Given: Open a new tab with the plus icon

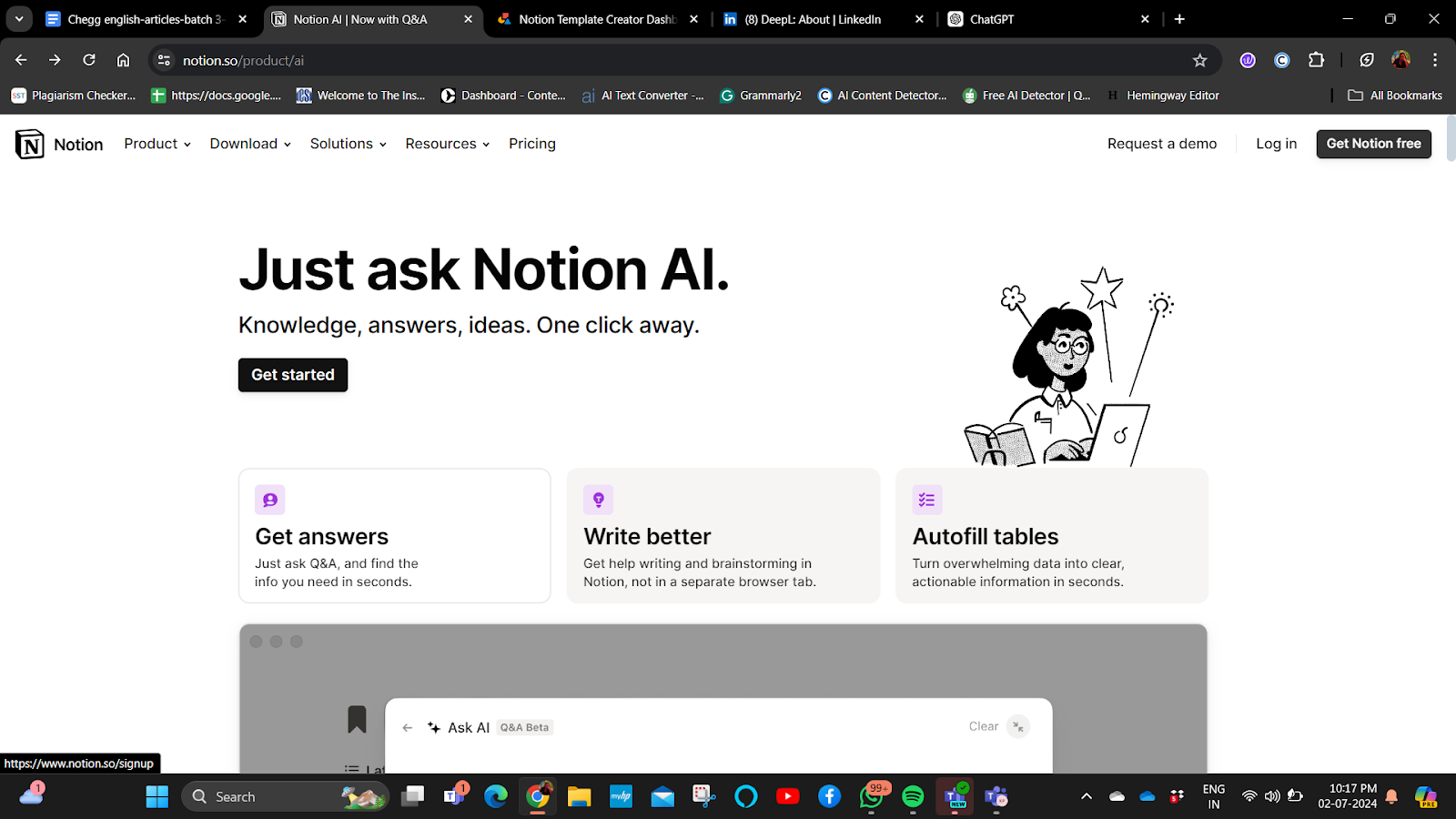Looking at the screenshot, I should click(1179, 19).
